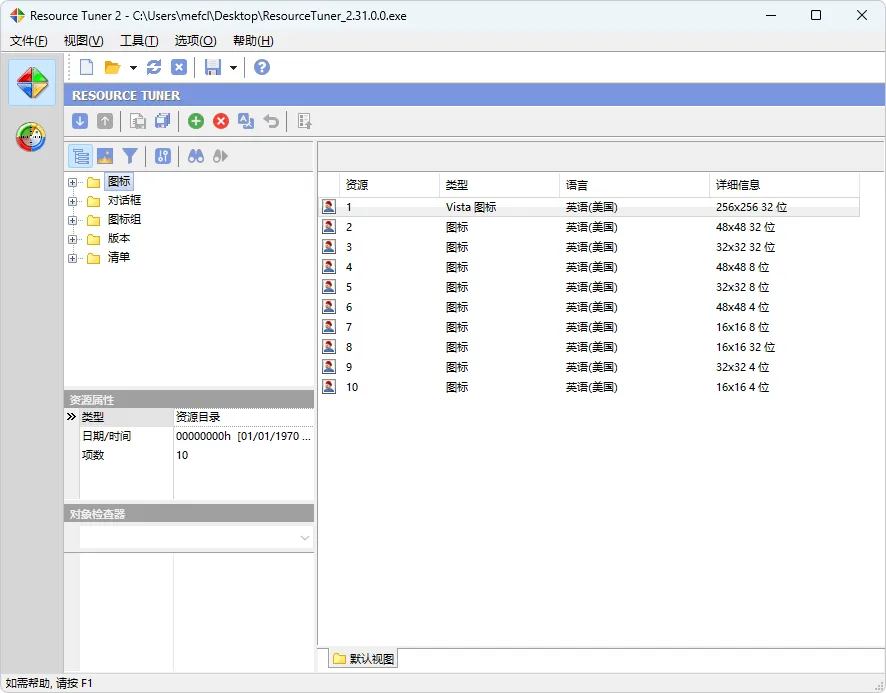This screenshot has height=693, width=886.
Task: Open the 视图(V) menu
Action: (84, 41)
